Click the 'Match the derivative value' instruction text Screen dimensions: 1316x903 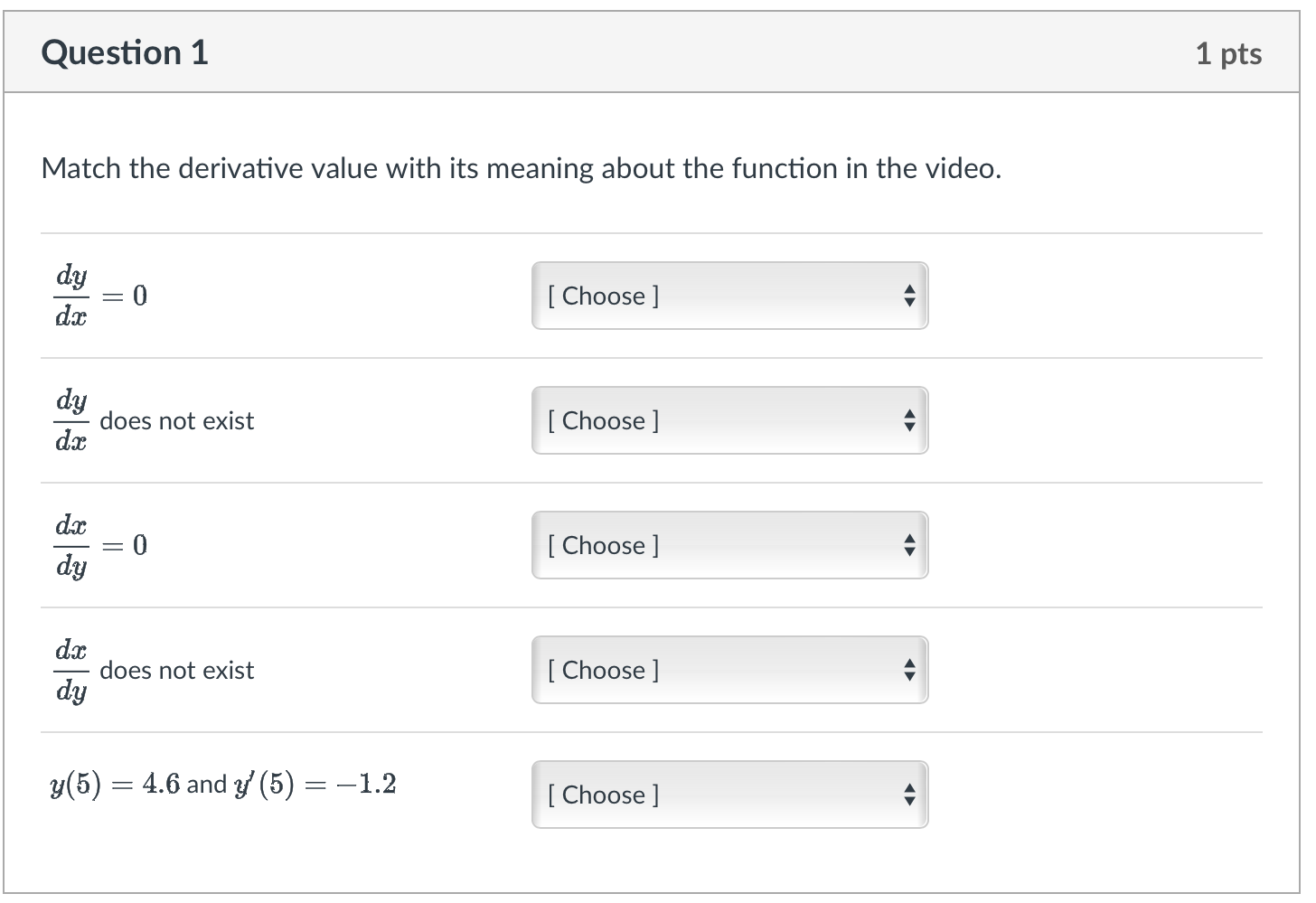pos(521,169)
